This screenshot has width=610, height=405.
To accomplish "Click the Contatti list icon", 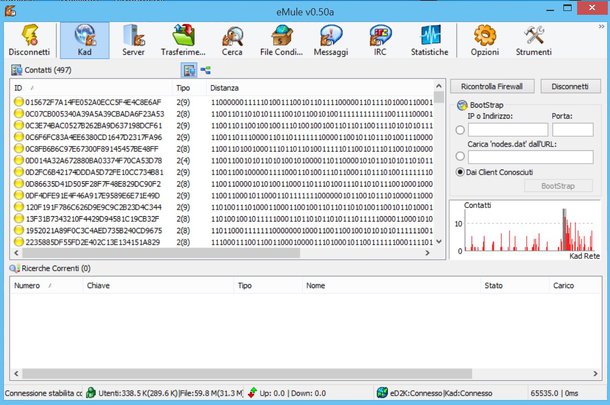I will click(16, 70).
